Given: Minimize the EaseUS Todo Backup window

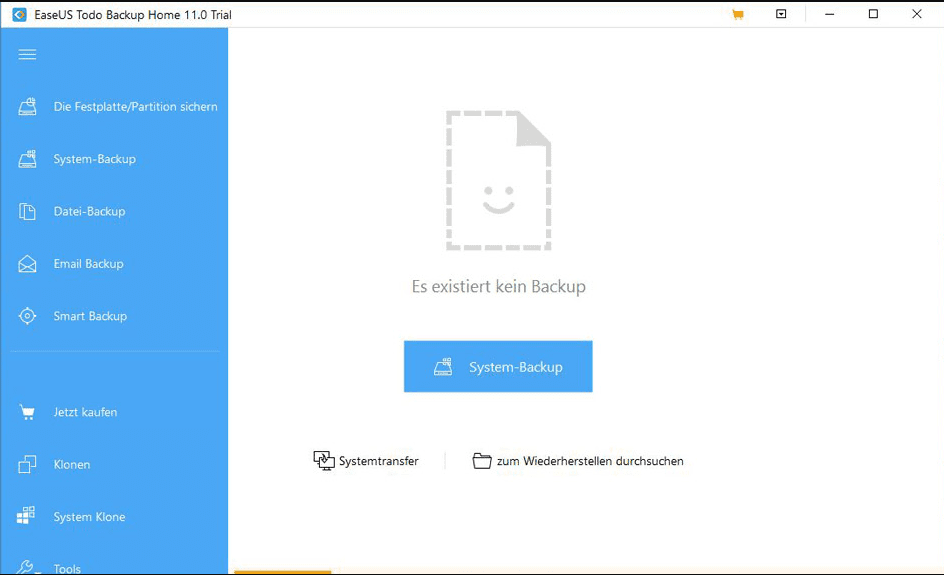Looking at the screenshot, I should 830,14.
